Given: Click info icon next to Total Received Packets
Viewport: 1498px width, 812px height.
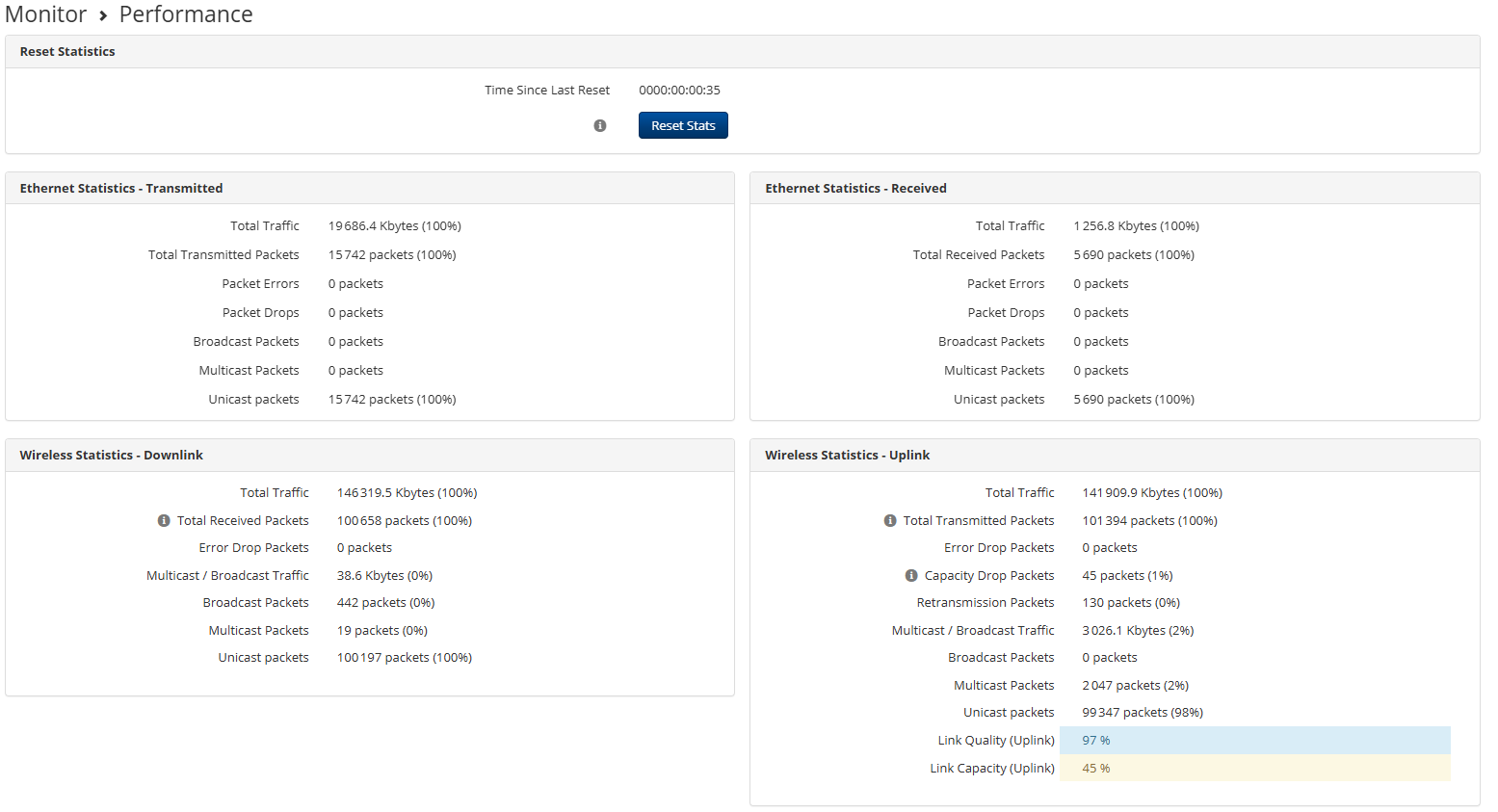Looking at the screenshot, I should (x=164, y=521).
